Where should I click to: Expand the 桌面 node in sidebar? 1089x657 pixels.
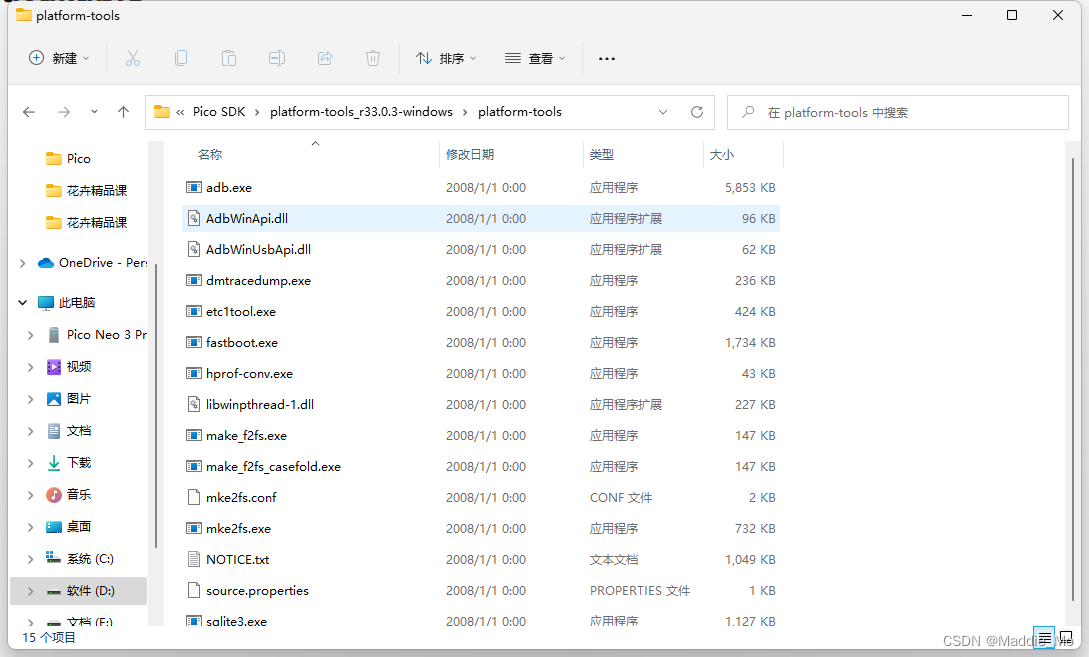30,527
